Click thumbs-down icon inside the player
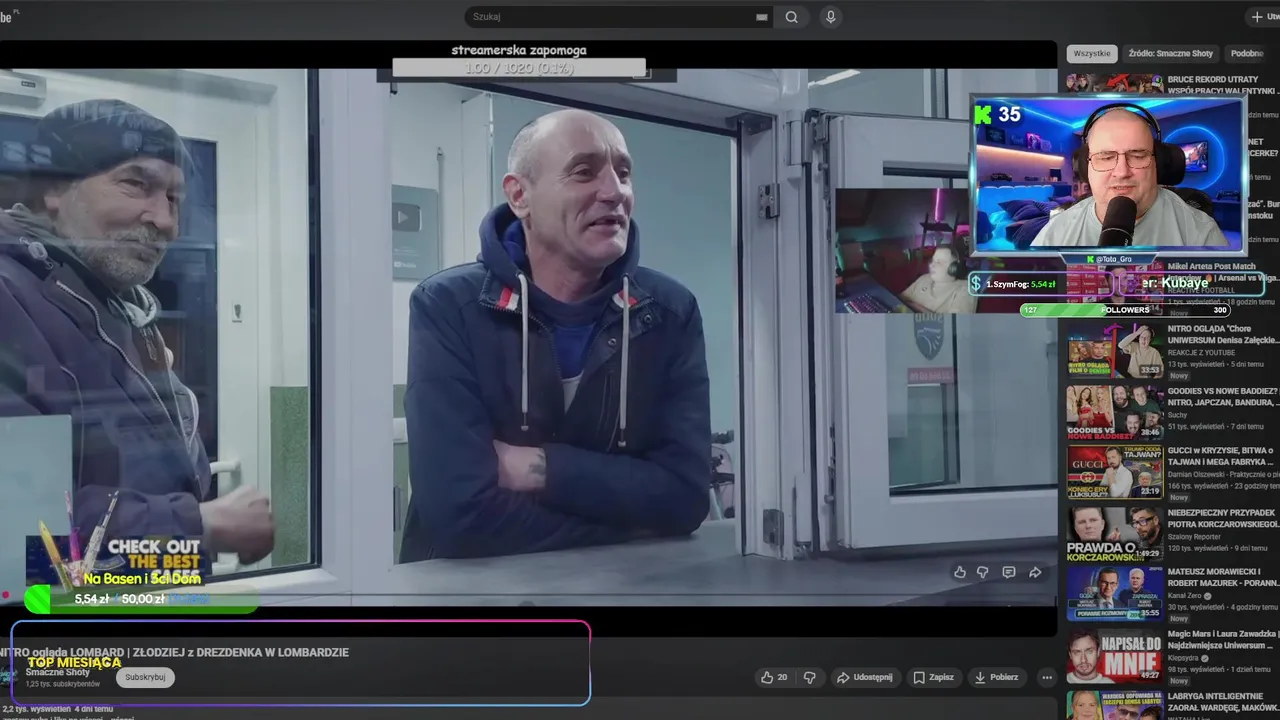The width and height of the screenshot is (1280, 720). click(x=983, y=572)
